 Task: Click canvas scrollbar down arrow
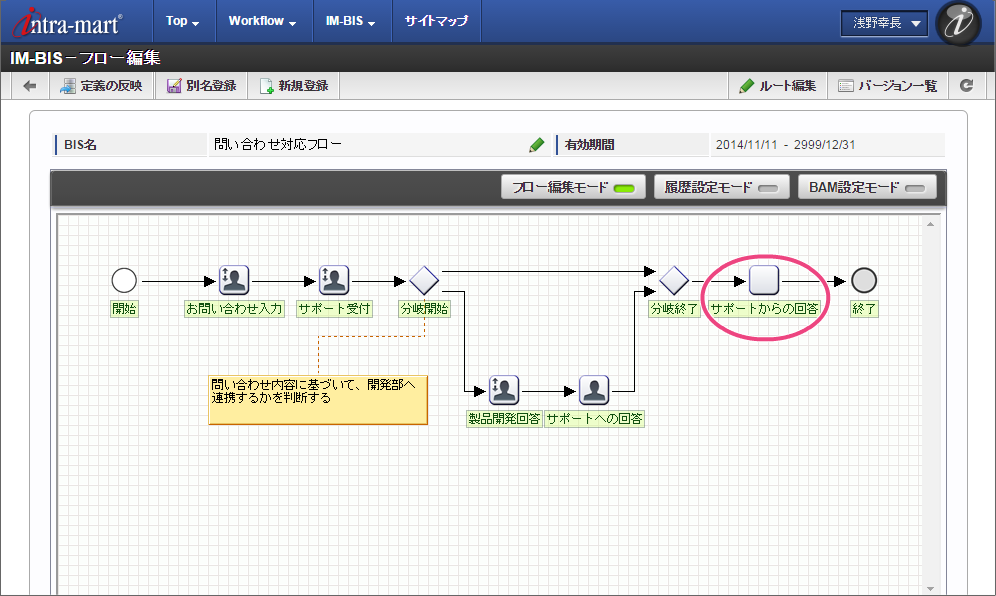pyautogui.click(x=931, y=588)
